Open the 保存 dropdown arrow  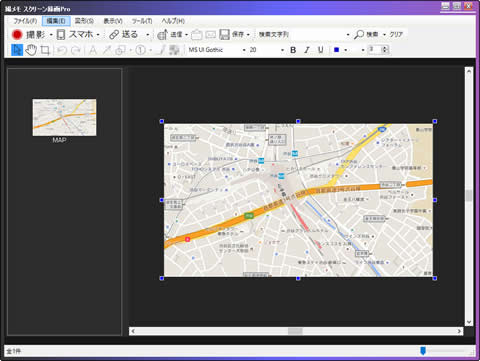248,35
